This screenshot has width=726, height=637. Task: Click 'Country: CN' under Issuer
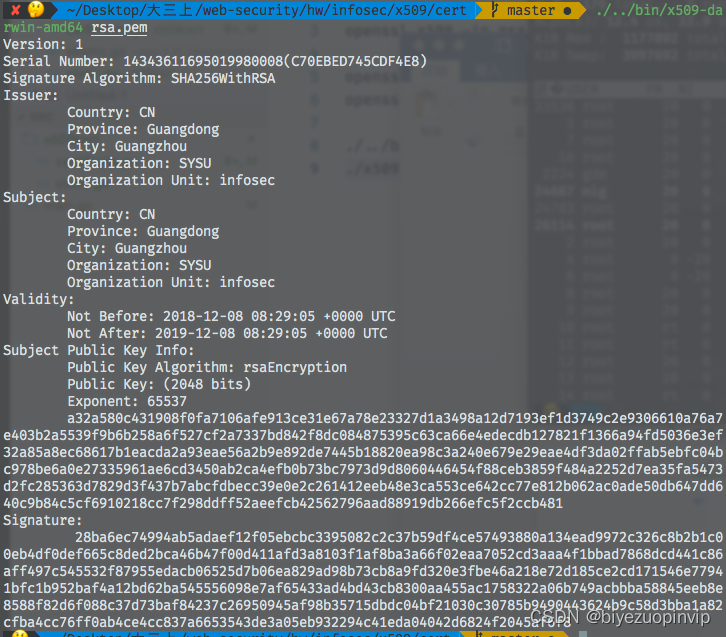tap(111, 112)
